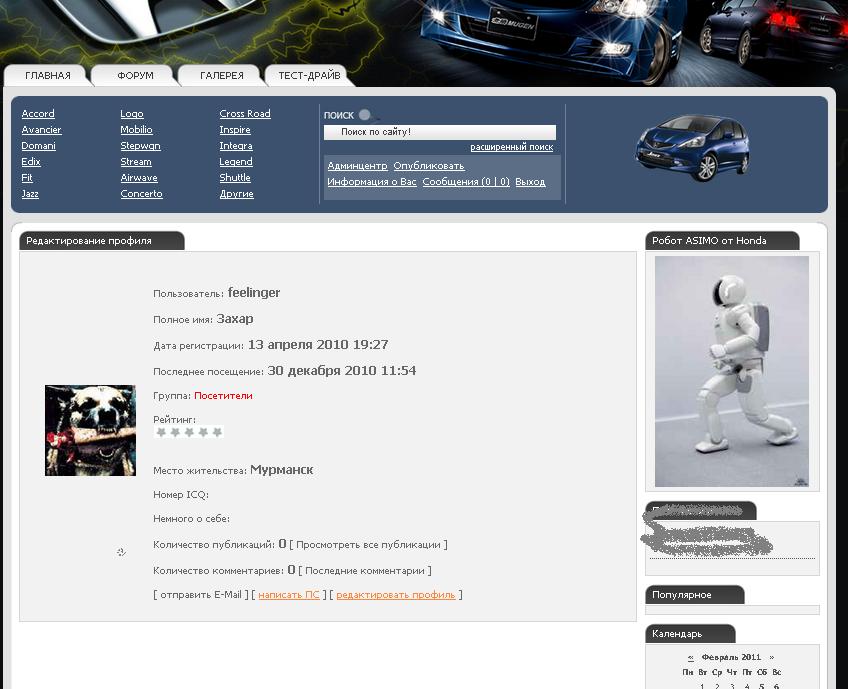Click the Календарь block header

pyautogui.click(x=690, y=634)
